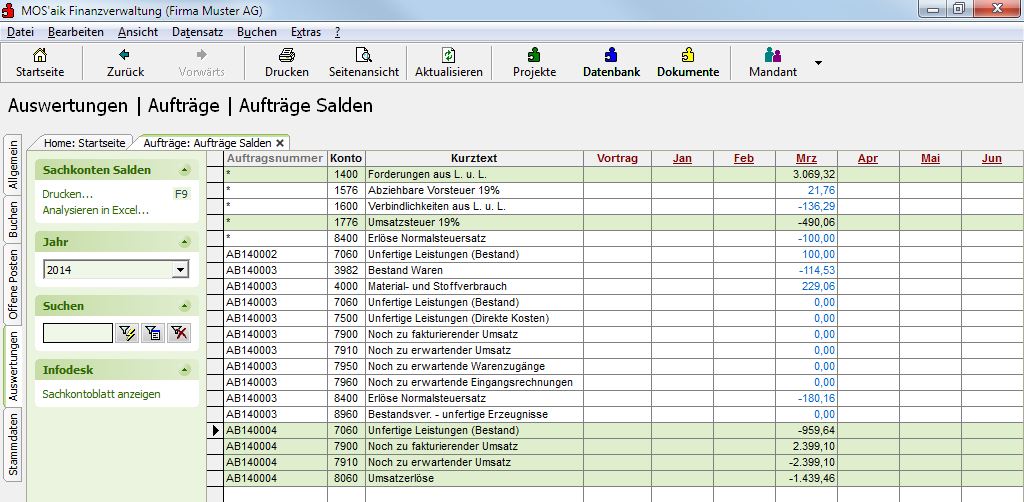1024x502 pixels.
Task: Click the Feb column header
Action: point(744,158)
